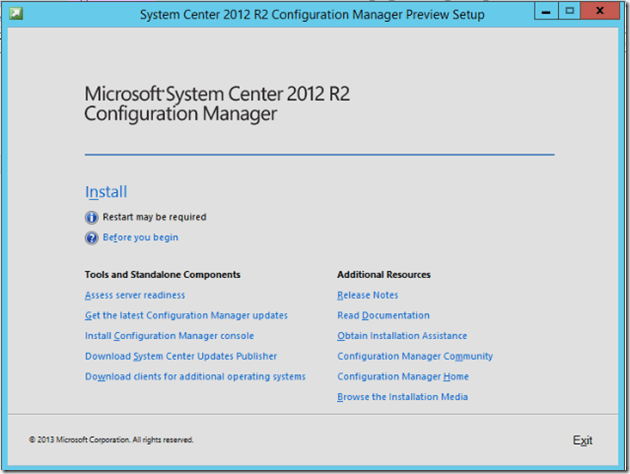
Task: Click 'Obtain Installation Assistance'
Action: 402,336
